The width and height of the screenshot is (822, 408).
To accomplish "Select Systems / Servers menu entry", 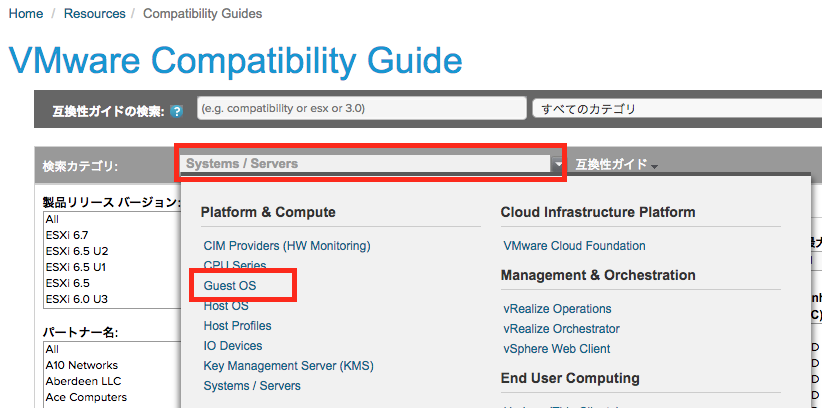I will click(252, 386).
